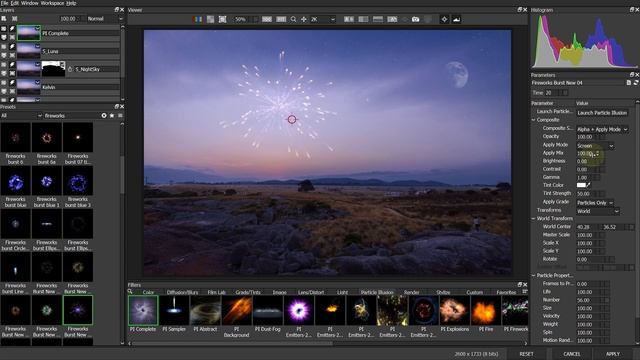Viewport: 640px width, 360px height.
Task: Open the presets category All dropdown
Action: click(21, 116)
